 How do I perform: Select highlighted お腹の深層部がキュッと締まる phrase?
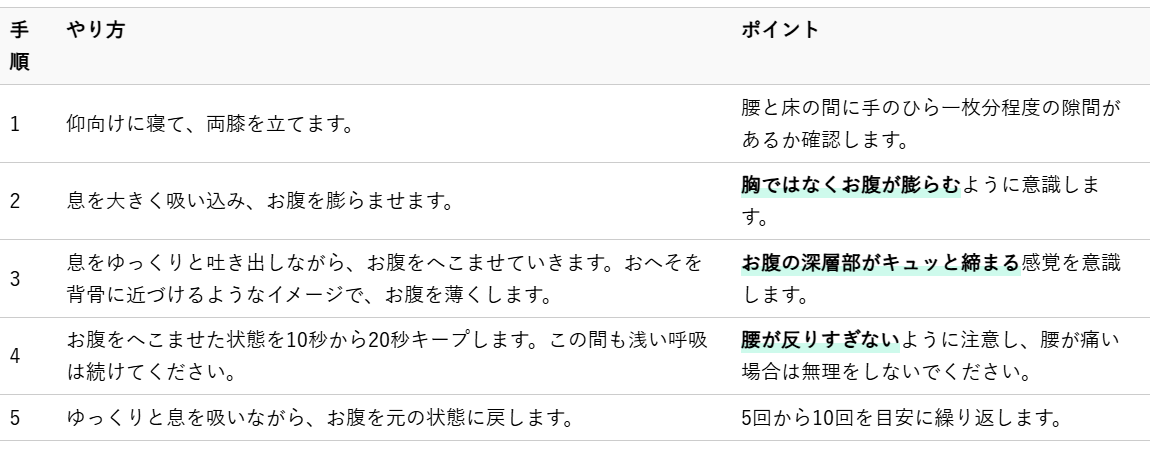[x=879, y=264]
